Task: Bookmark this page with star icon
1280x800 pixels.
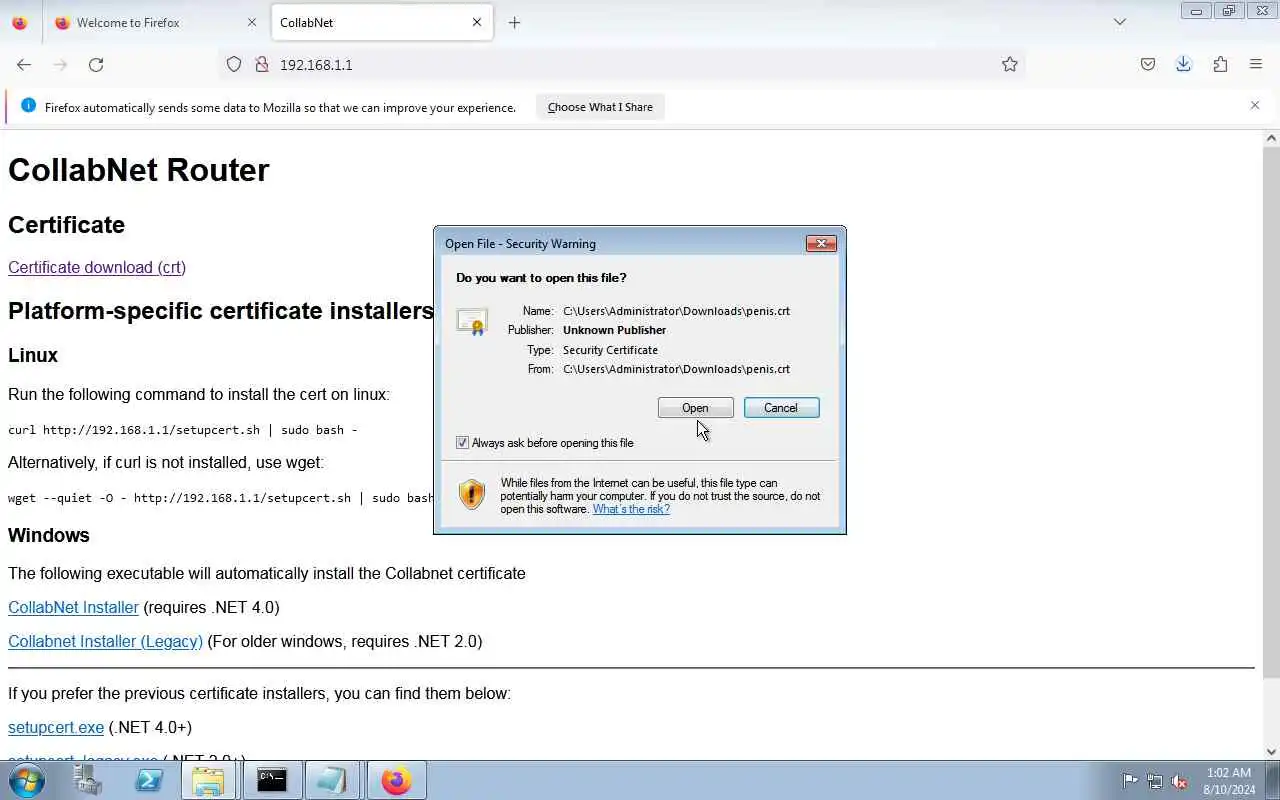Action: coord(1010,64)
